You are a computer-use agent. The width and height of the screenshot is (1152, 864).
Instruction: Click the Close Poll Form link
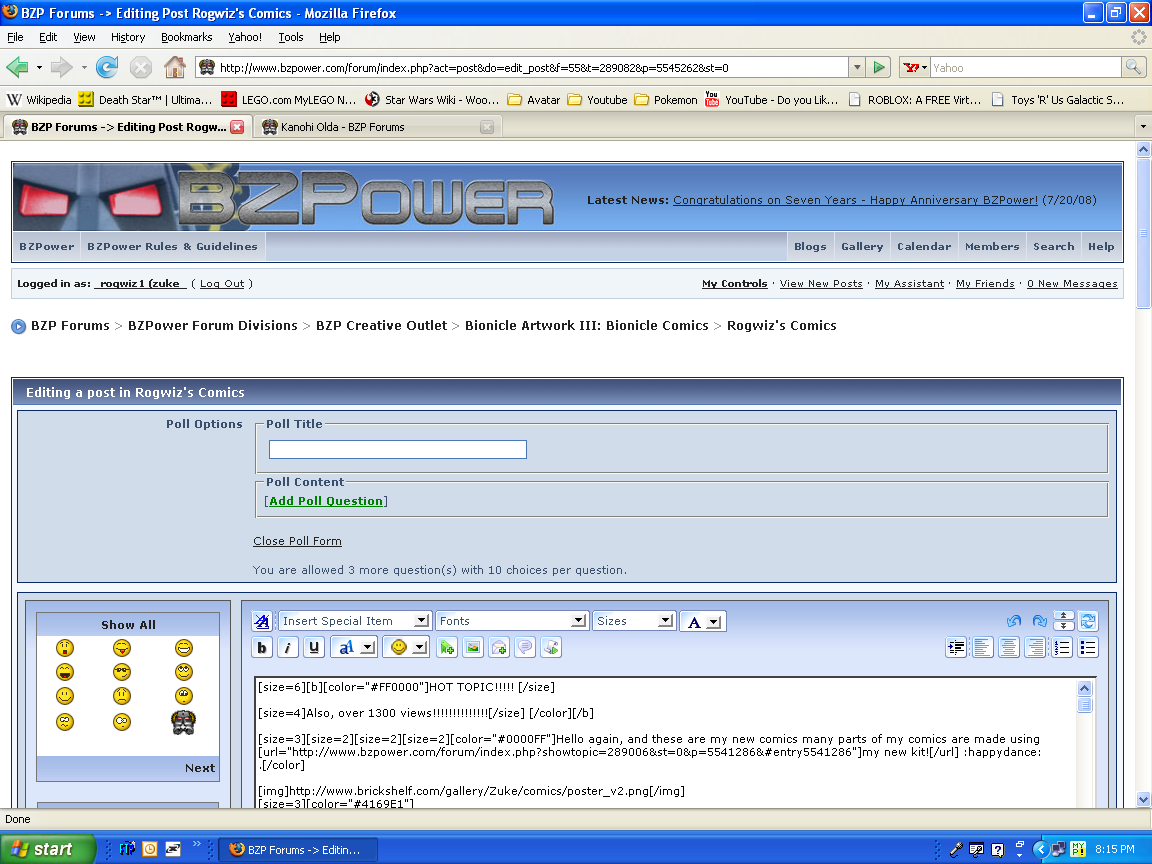click(297, 541)
